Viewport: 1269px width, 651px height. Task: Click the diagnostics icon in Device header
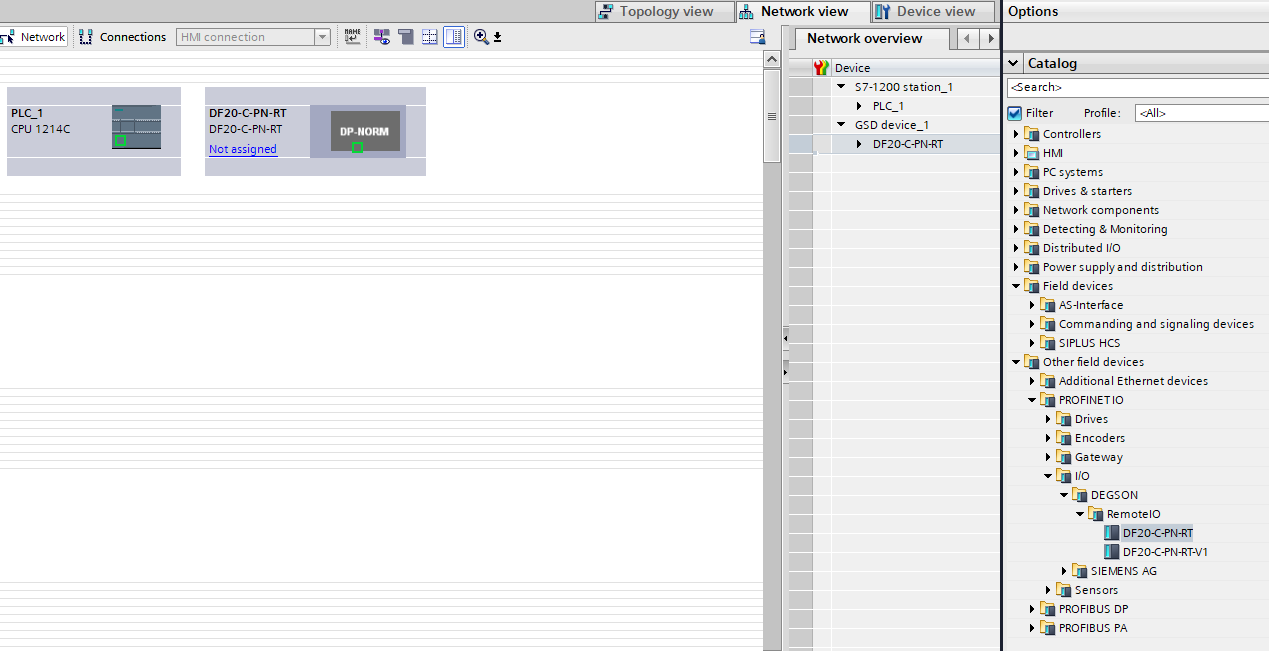click(822, 68)
